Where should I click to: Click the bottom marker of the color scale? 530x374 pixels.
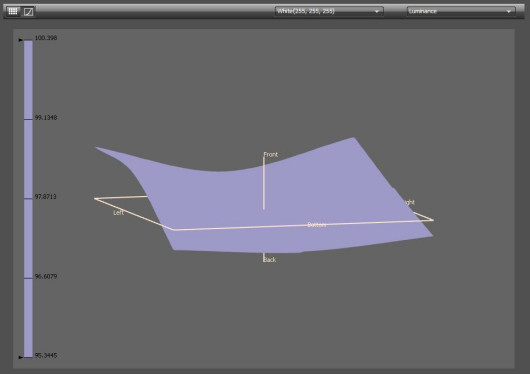tap(21, 357)
